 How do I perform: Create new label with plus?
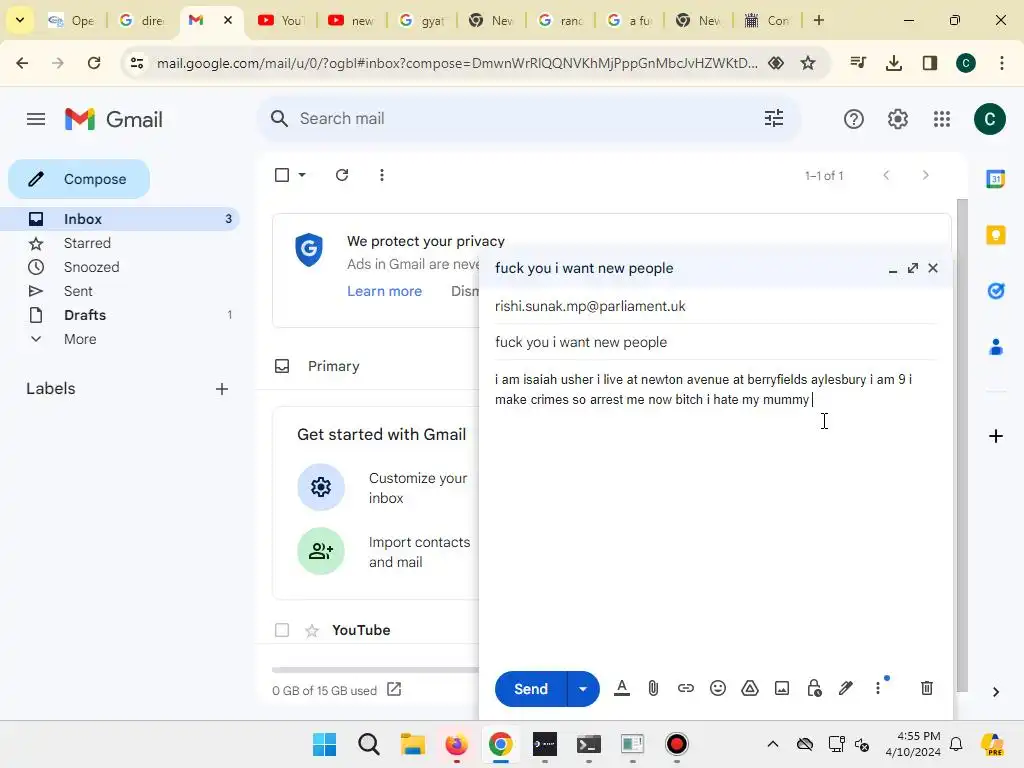[x=222, y=389]
